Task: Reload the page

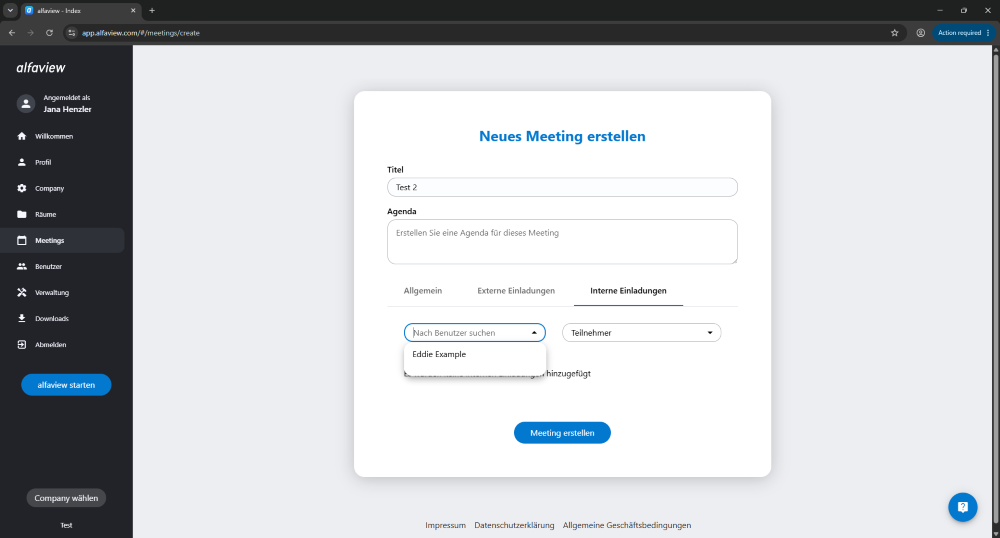Action: pos(49,33)
